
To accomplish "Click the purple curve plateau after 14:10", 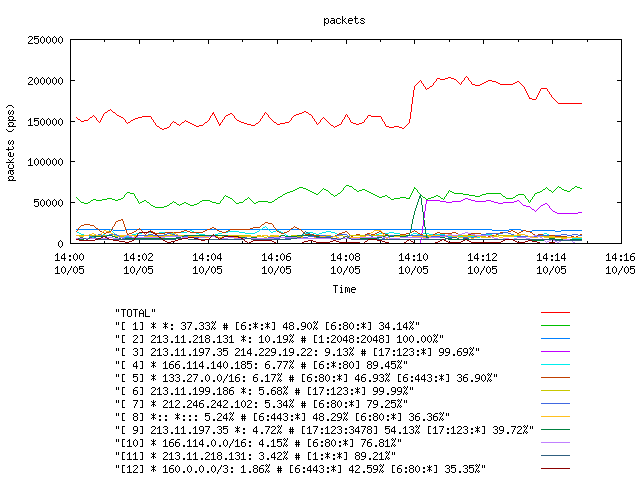I will [x=473, y=200].
